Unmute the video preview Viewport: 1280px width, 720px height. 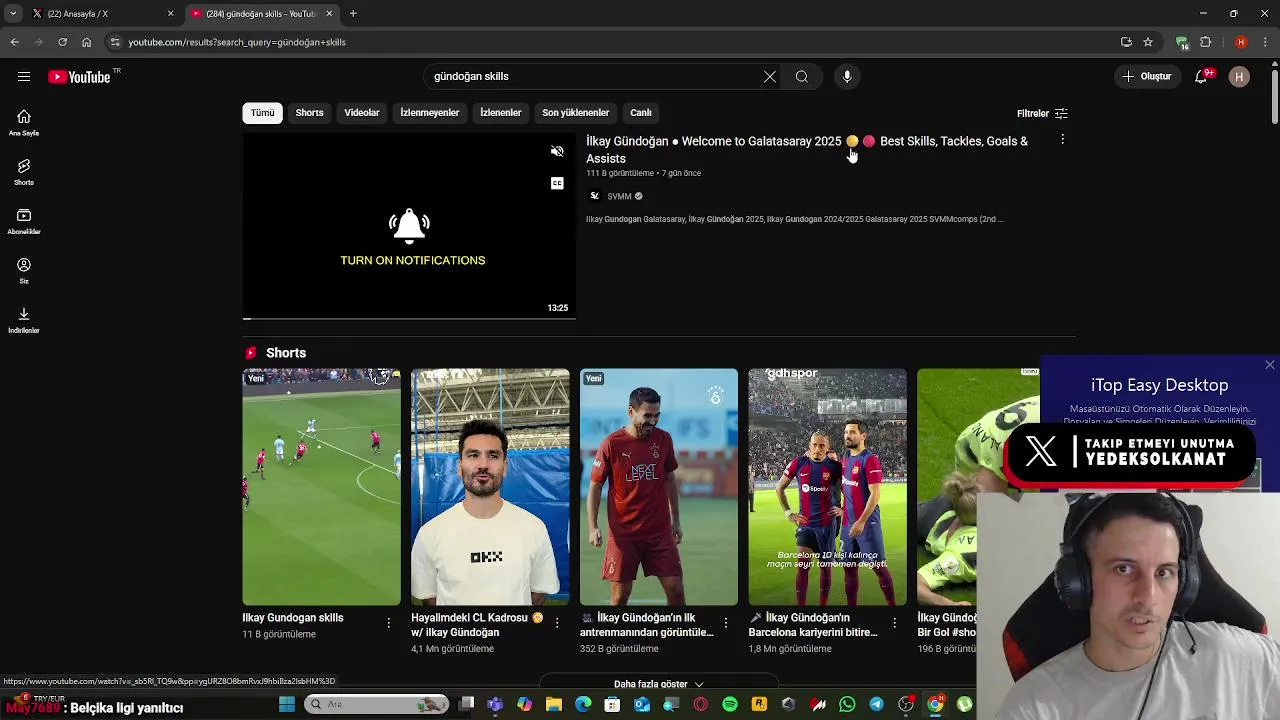(x=557, y=152)
